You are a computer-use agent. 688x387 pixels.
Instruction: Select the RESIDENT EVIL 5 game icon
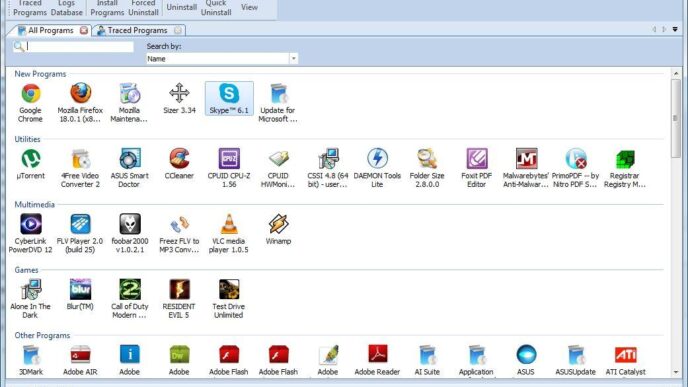click(x=179, y=290)
